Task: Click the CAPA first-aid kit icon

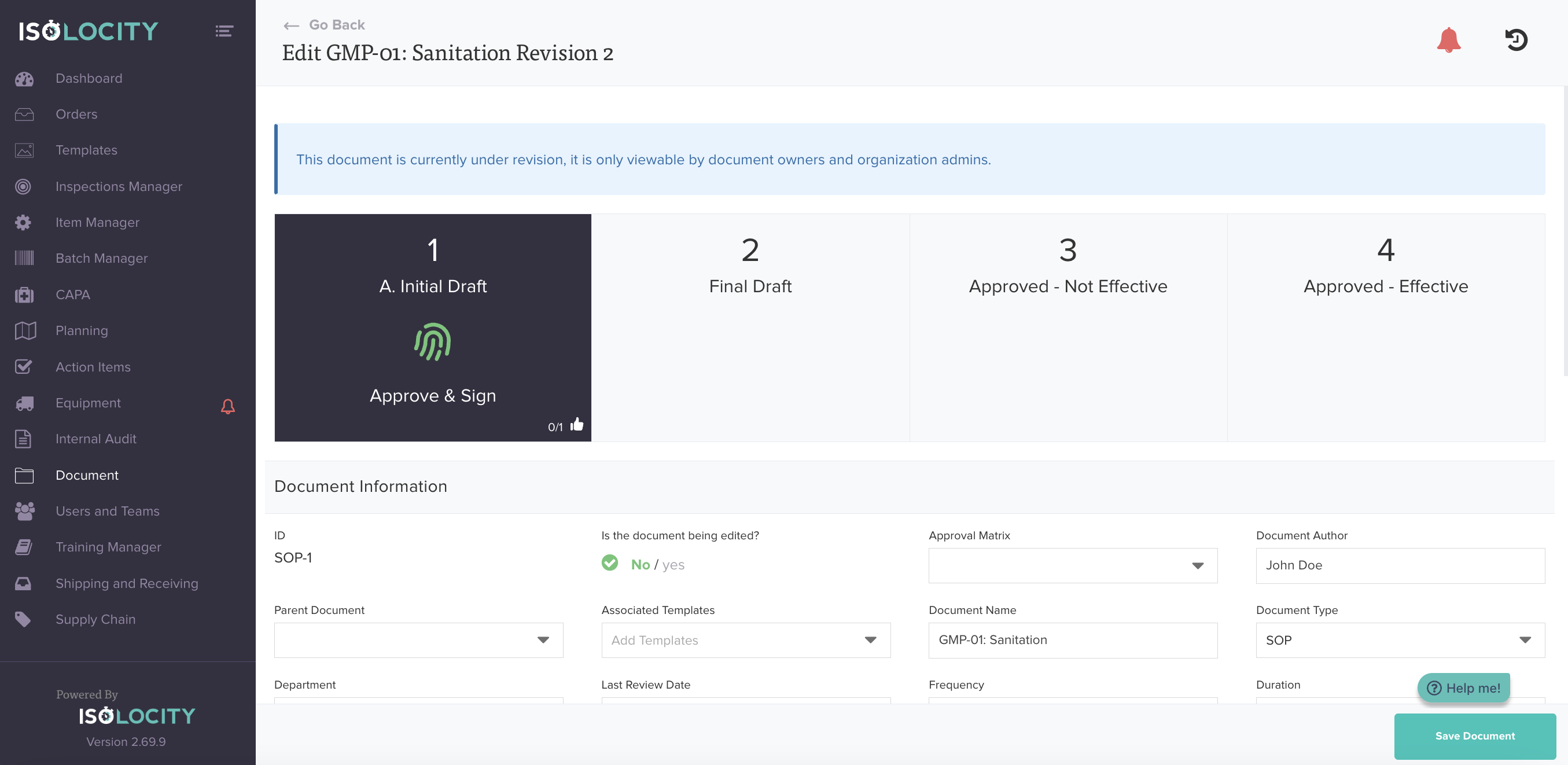Action: [24, 295]
